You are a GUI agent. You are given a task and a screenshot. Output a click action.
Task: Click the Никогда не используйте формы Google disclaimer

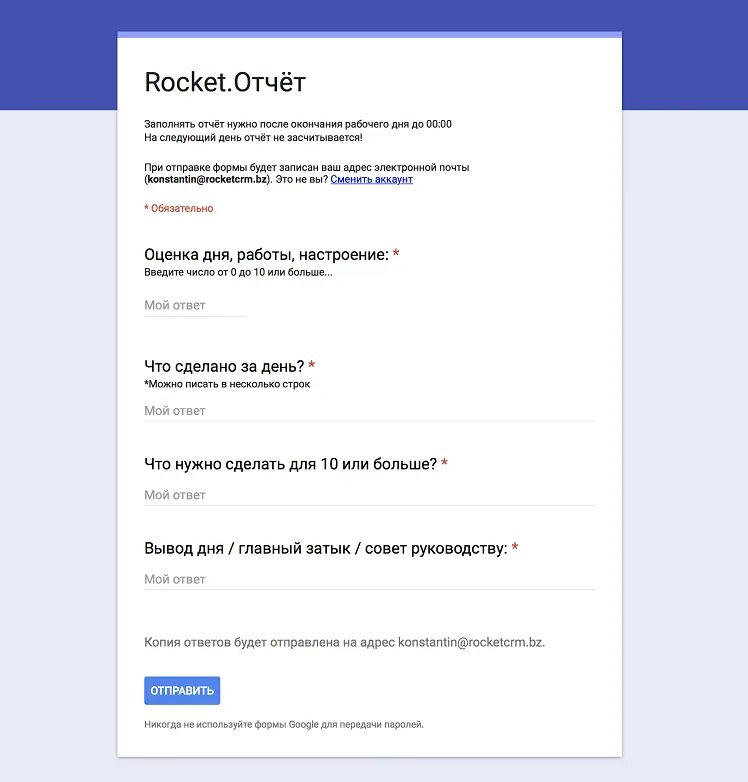(x=284, y=725)
